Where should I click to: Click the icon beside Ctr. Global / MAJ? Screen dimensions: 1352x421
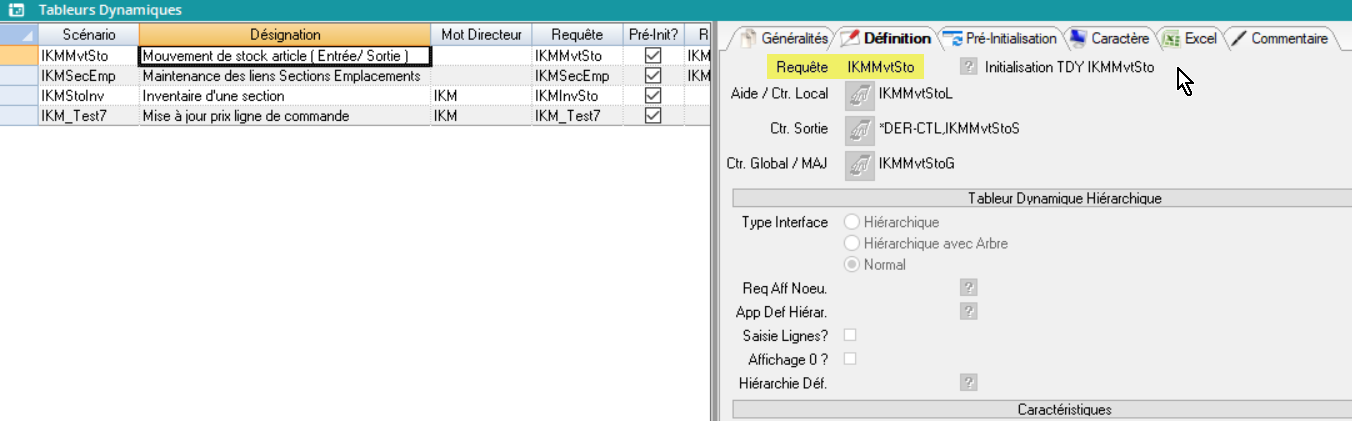pyautogui.click(x=859, y=165)
